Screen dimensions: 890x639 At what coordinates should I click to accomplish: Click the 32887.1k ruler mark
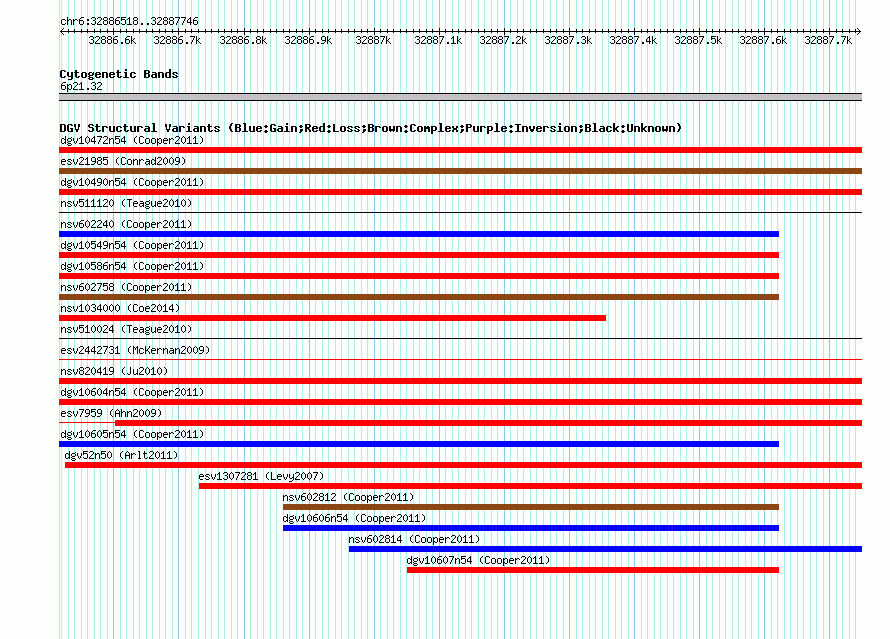(x=438, y=40)
